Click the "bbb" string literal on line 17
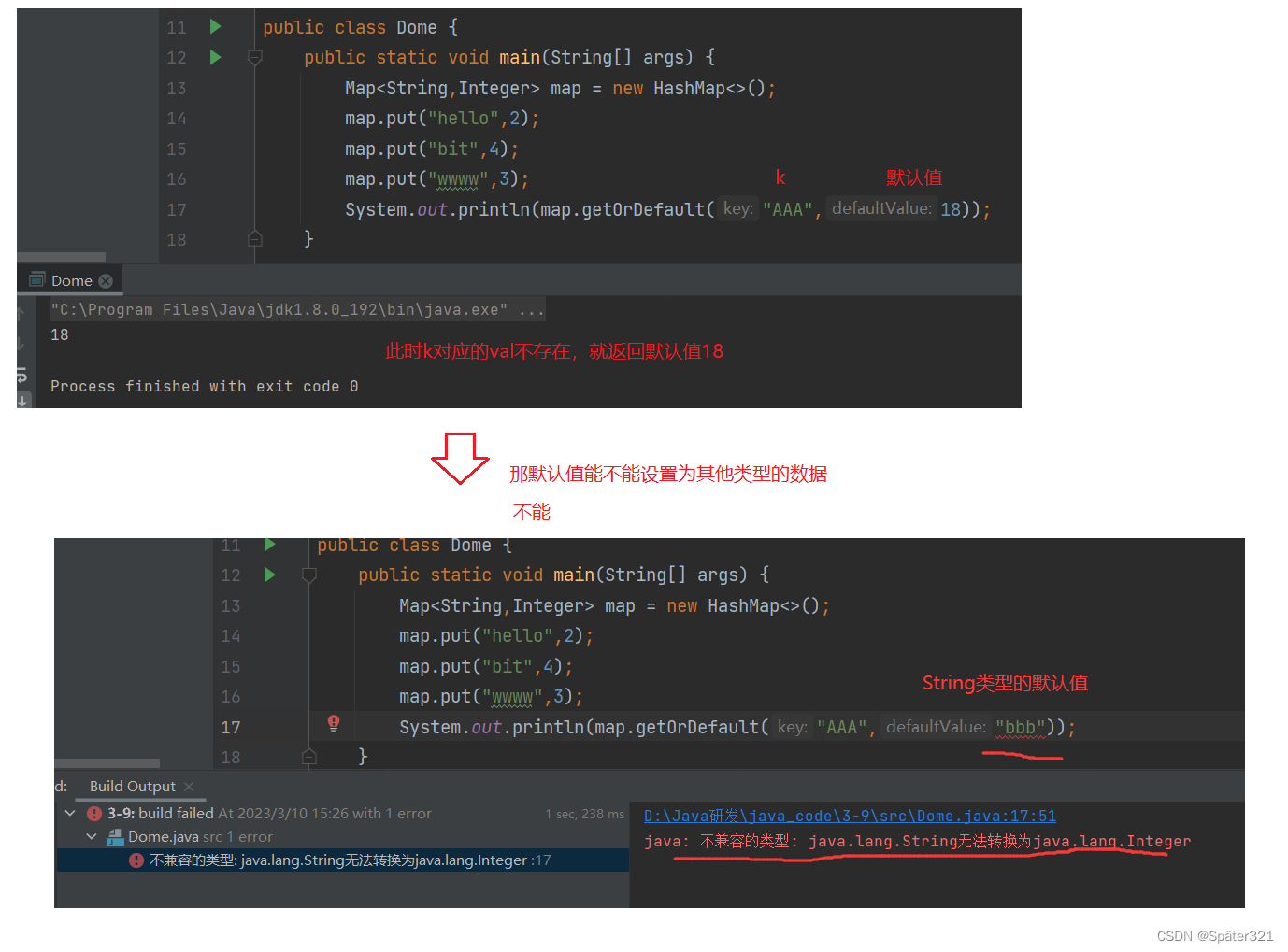Image resolution: width=1288 pixels, height=952 pixels. (1020, 727)
